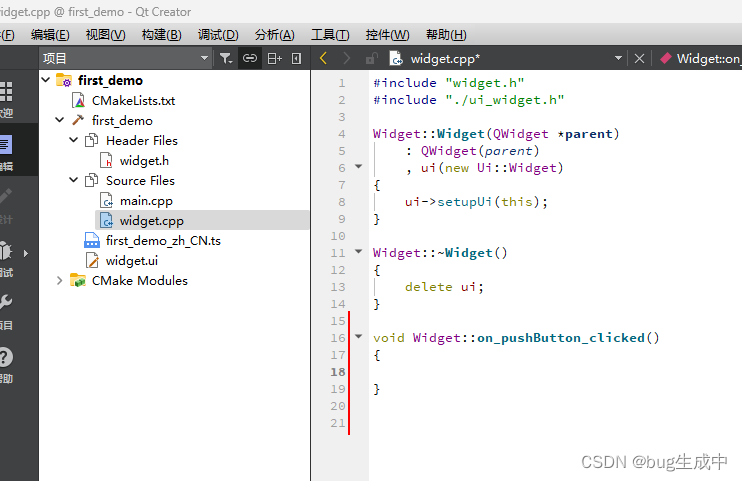This screenshot has height=481, width=742.
Task: Click line number 13 in gutter
Action: coord(338,287)
